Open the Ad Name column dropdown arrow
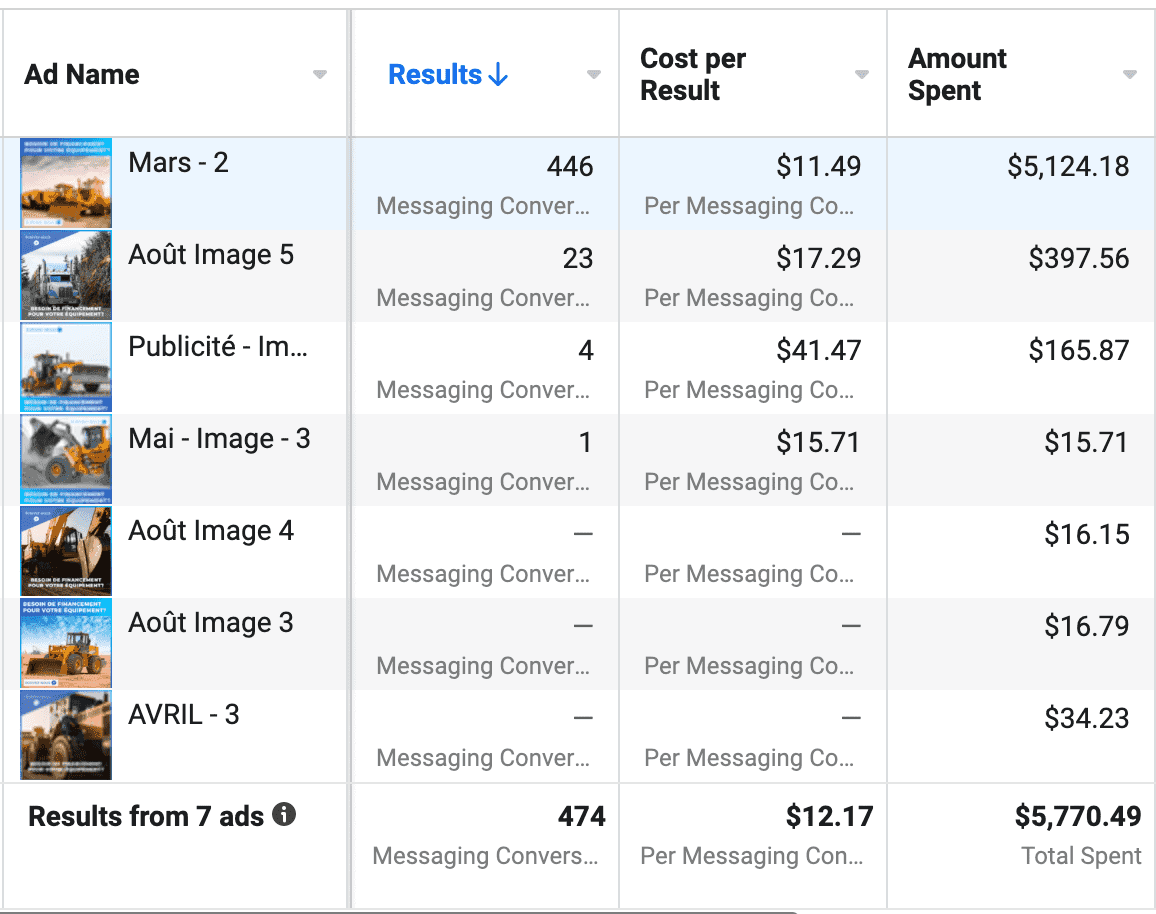The width and height of the screenshot is (1156, 914). coord(320,74)
